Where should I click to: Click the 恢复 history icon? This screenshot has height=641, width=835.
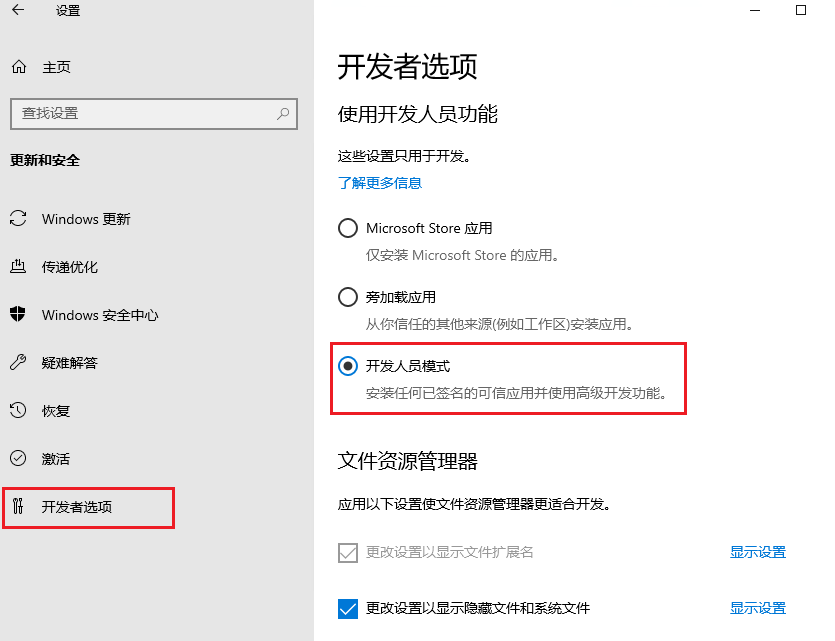18,411
